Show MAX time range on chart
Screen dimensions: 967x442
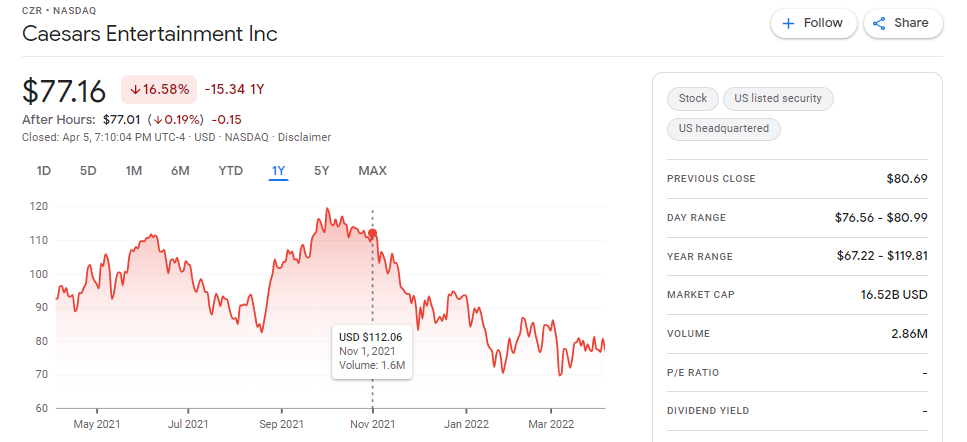point(372,171)
